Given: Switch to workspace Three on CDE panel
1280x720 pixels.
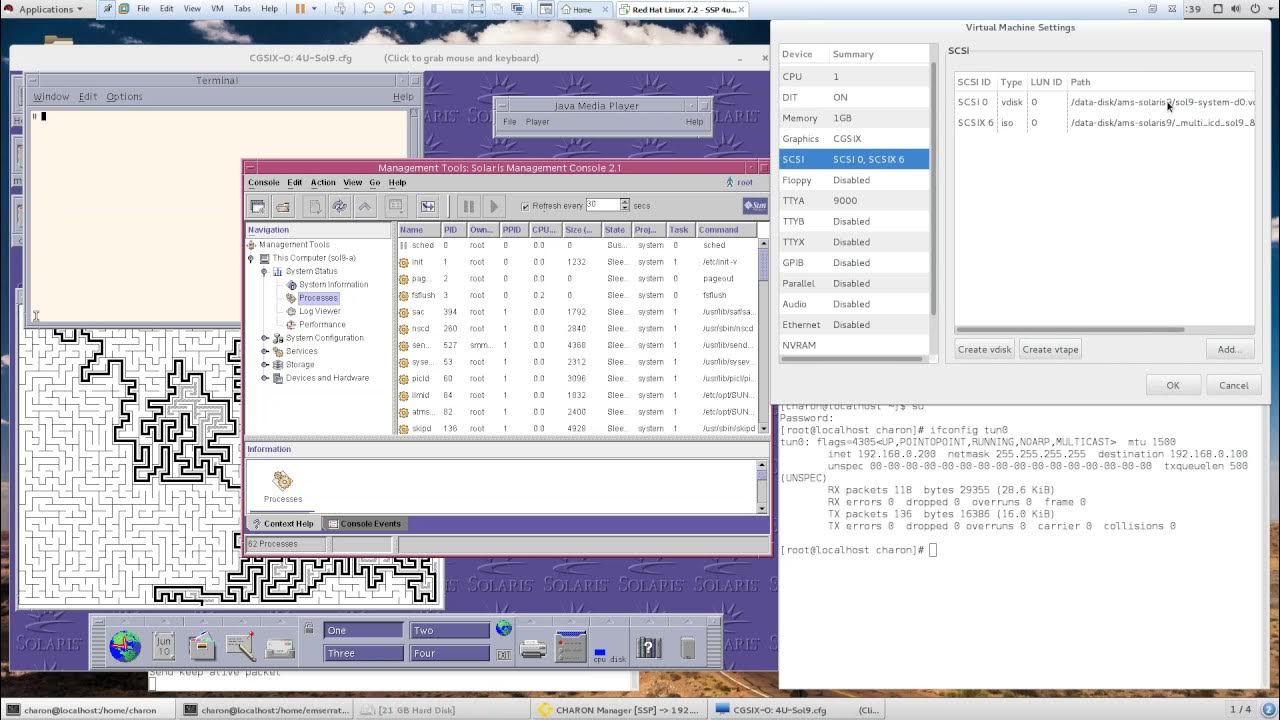Looking at the screenshot, I should pyautogui.click(x=363, y=653).
